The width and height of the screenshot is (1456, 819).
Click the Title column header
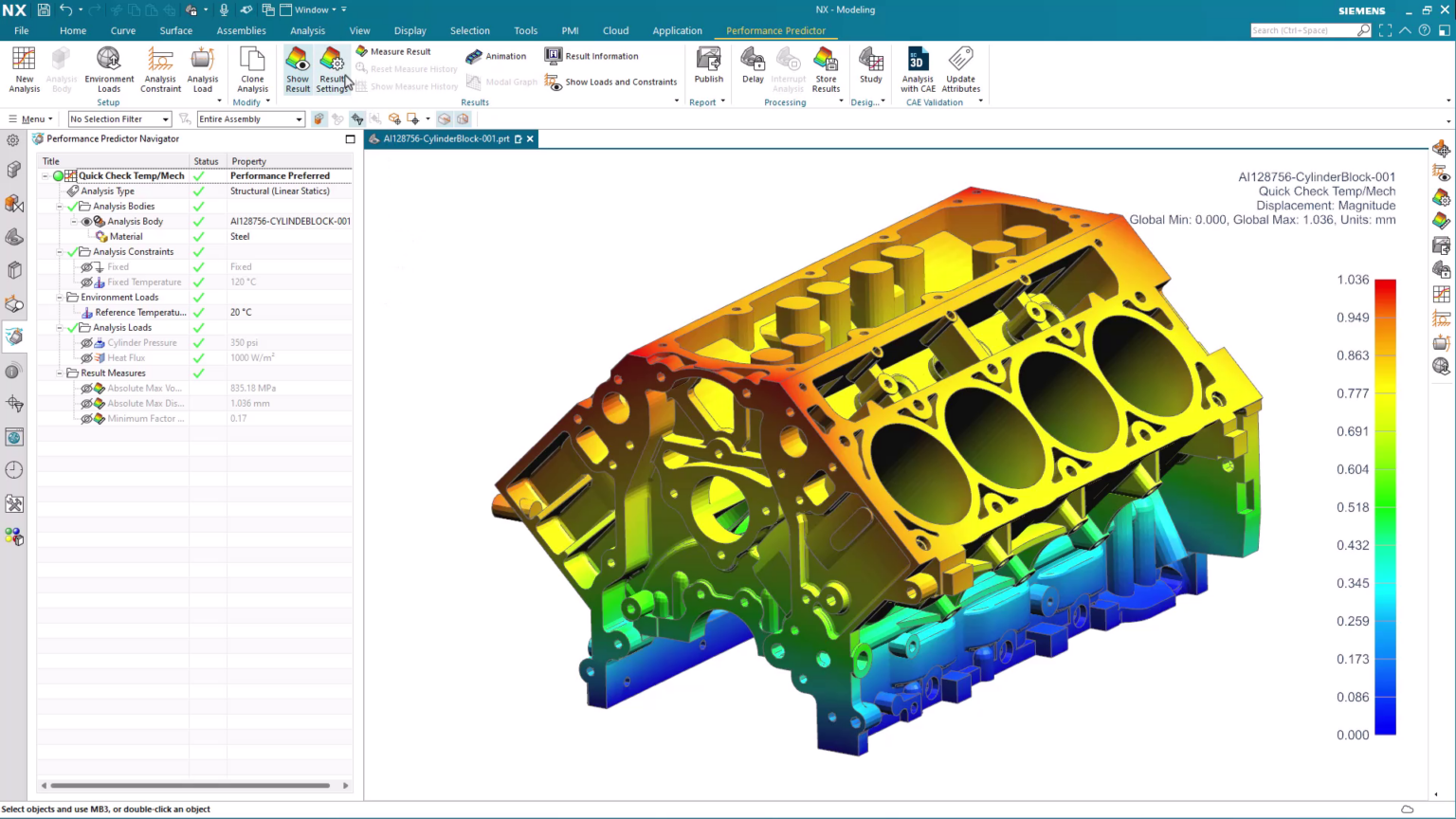tap(113, 161)
